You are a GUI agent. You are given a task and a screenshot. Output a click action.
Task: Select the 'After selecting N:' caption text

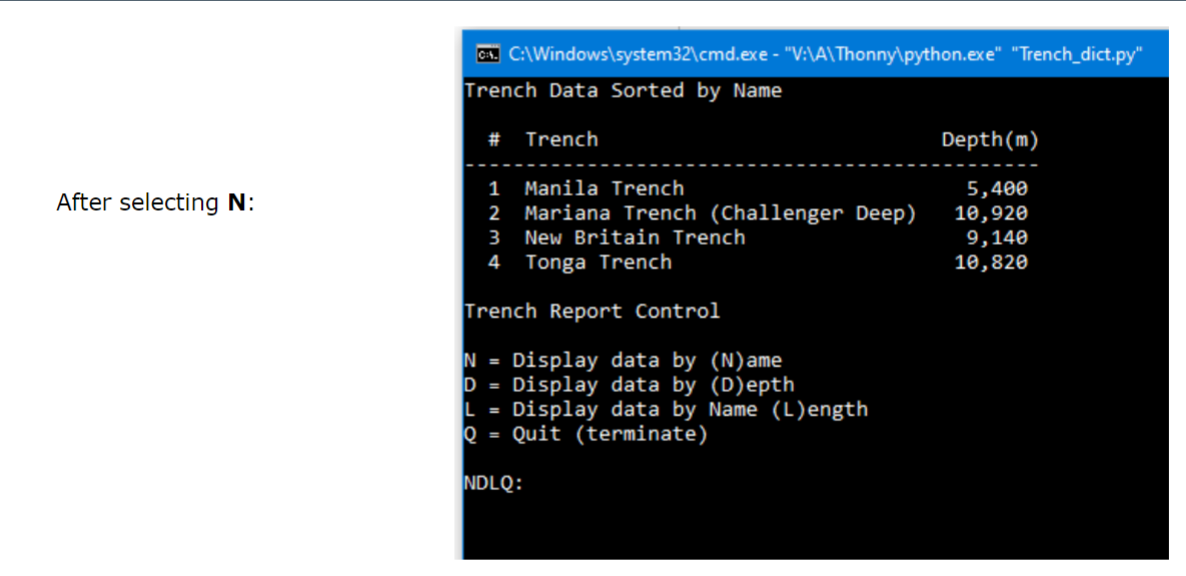tap(155, 202)
